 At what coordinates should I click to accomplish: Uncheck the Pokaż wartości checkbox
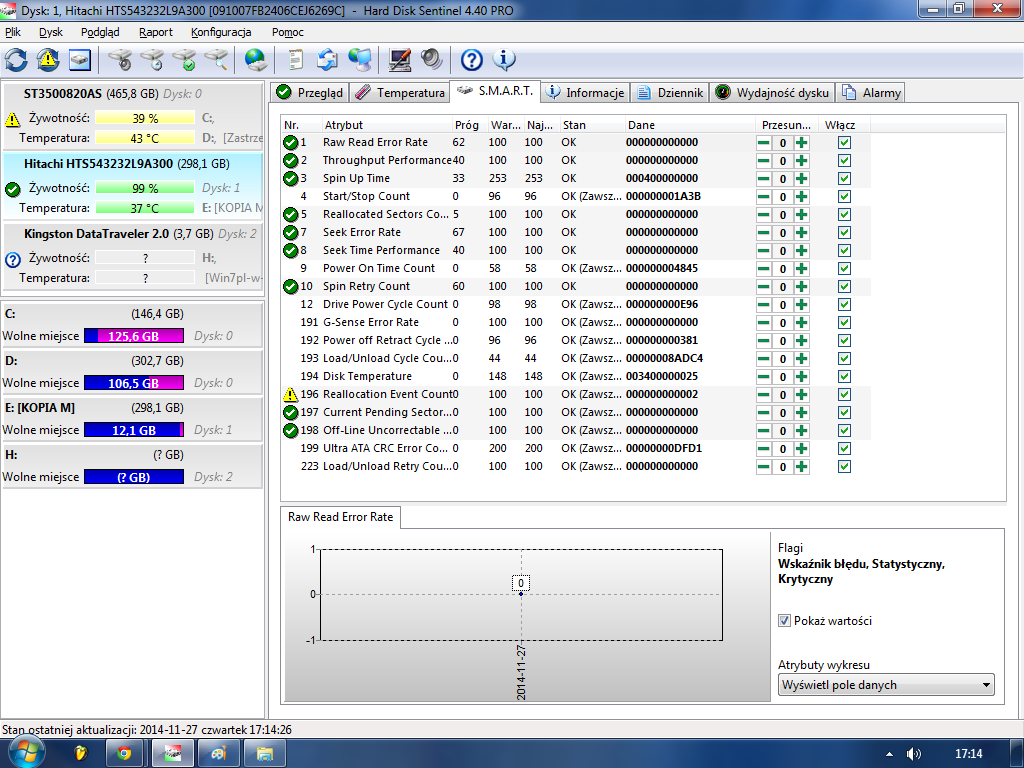pyautogui.click(x=784, y=620)
